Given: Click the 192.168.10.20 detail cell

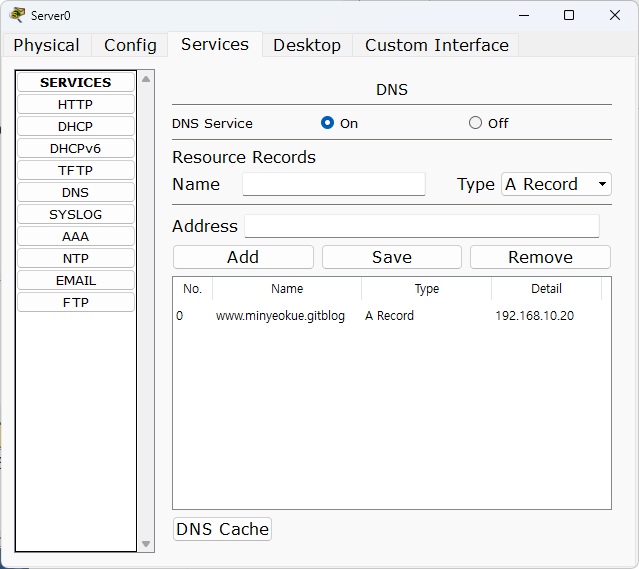Looking at the screenshot, I should point(534,315).
